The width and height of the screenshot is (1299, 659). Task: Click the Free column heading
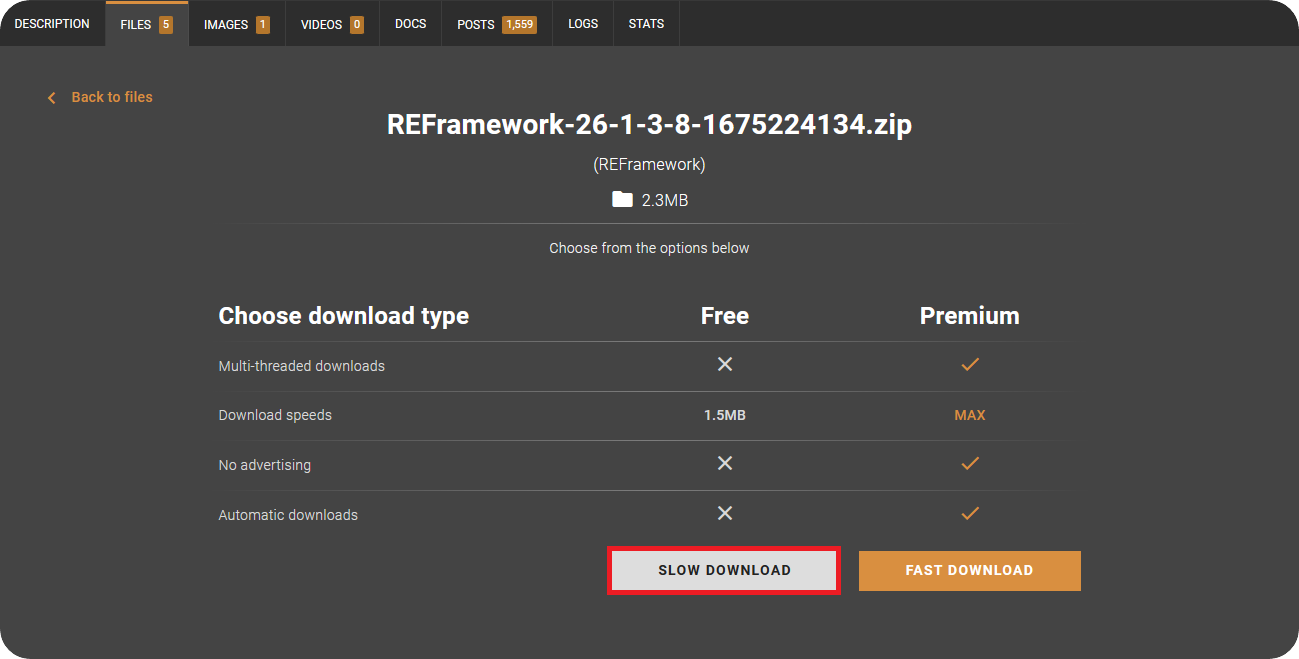tap(725, 316)
